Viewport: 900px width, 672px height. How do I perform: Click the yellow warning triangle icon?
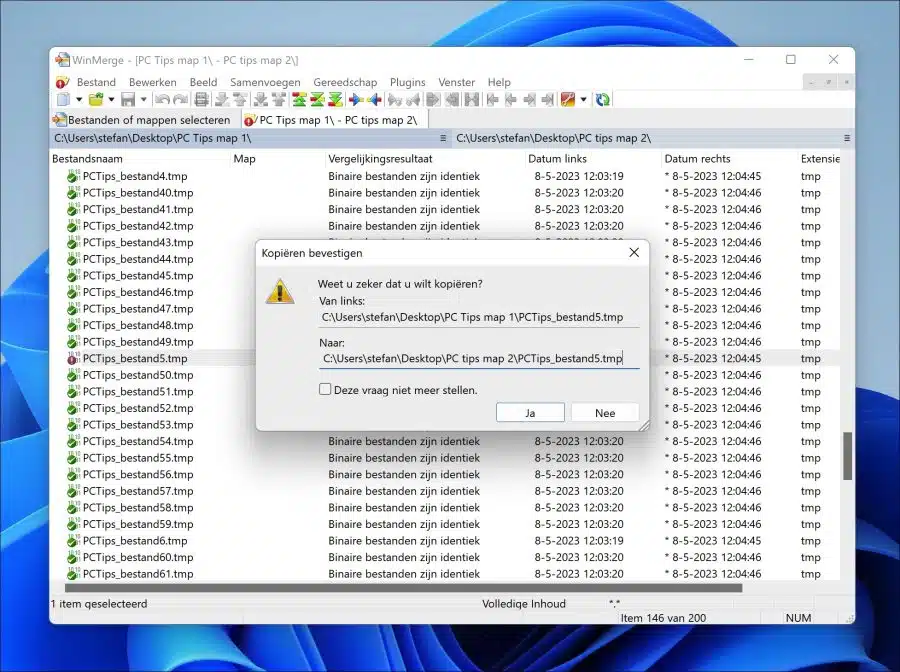pos(280,292)
